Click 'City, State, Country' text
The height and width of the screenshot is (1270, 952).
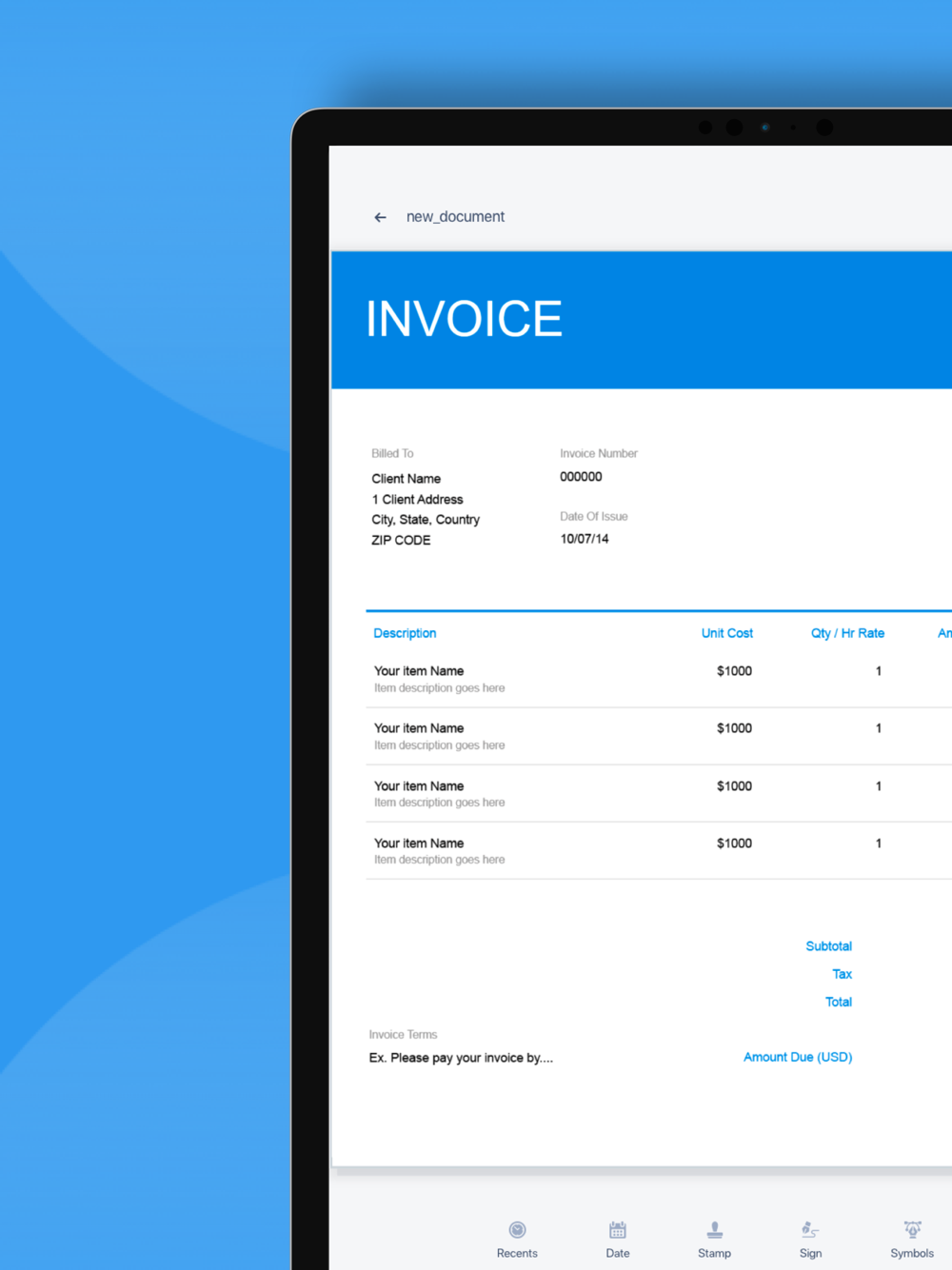point(426,520)
